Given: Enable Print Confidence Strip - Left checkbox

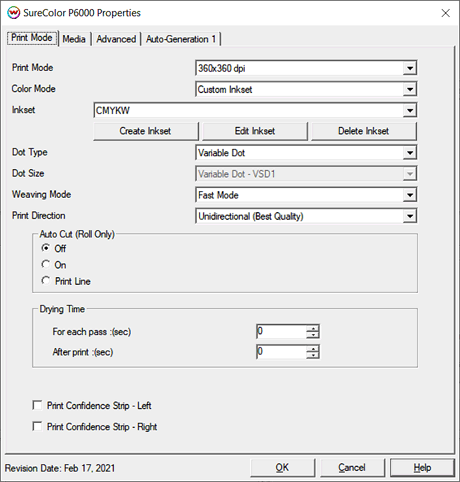Looking at the screenshot, I should point(37,405).
